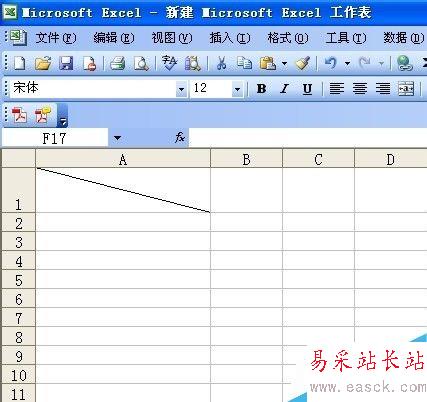427x402 pixels.
Task: Toggle italic formatting
Action: (284, 89)
